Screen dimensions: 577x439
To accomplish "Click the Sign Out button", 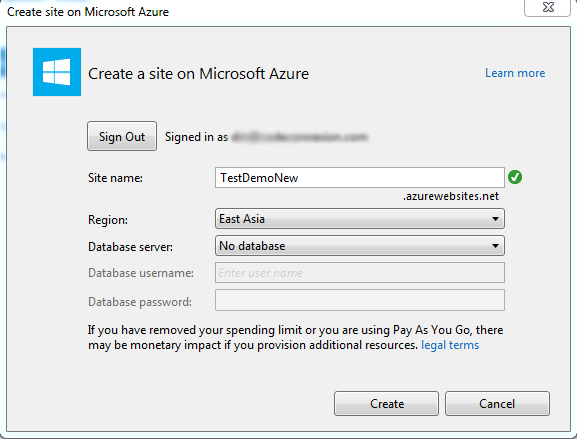I will [x=122, y=136].
